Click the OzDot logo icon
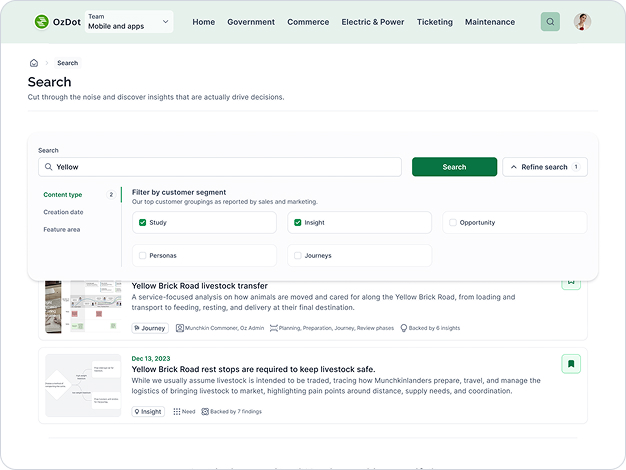626x470 pixels. coord(42,22)
